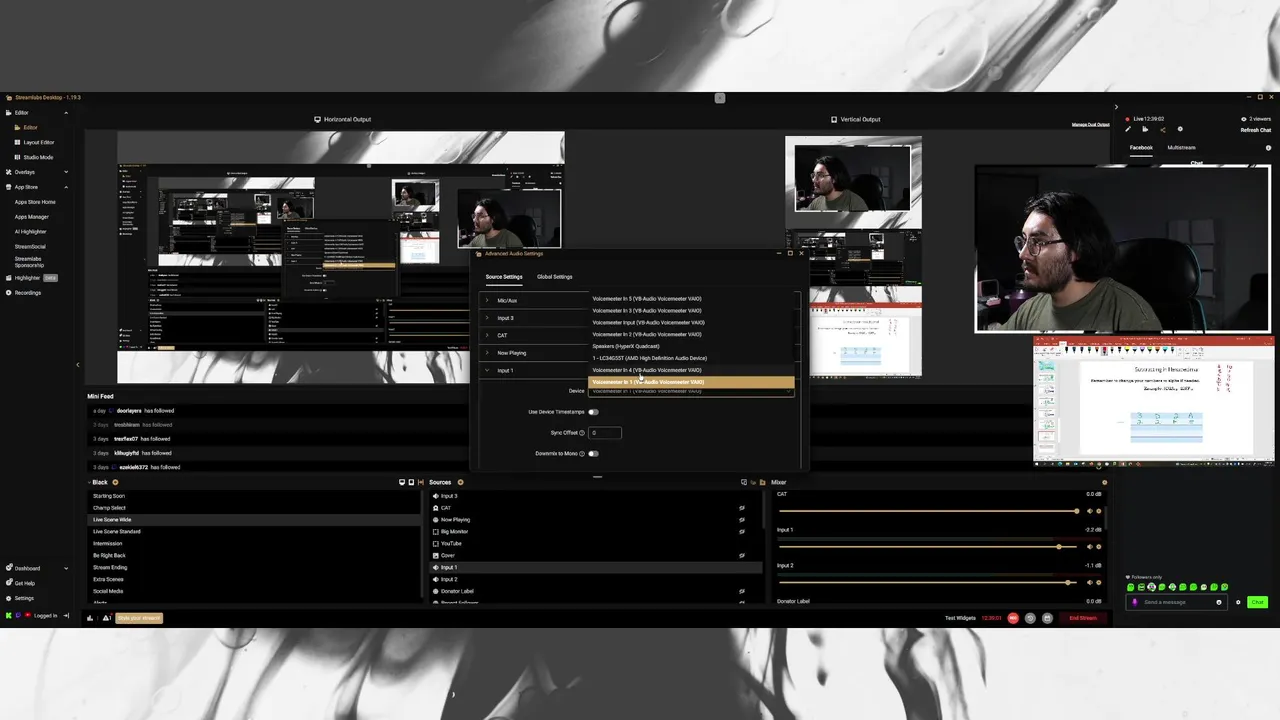
Task: Expand the Overlays sidebar section
Action: 66,172
